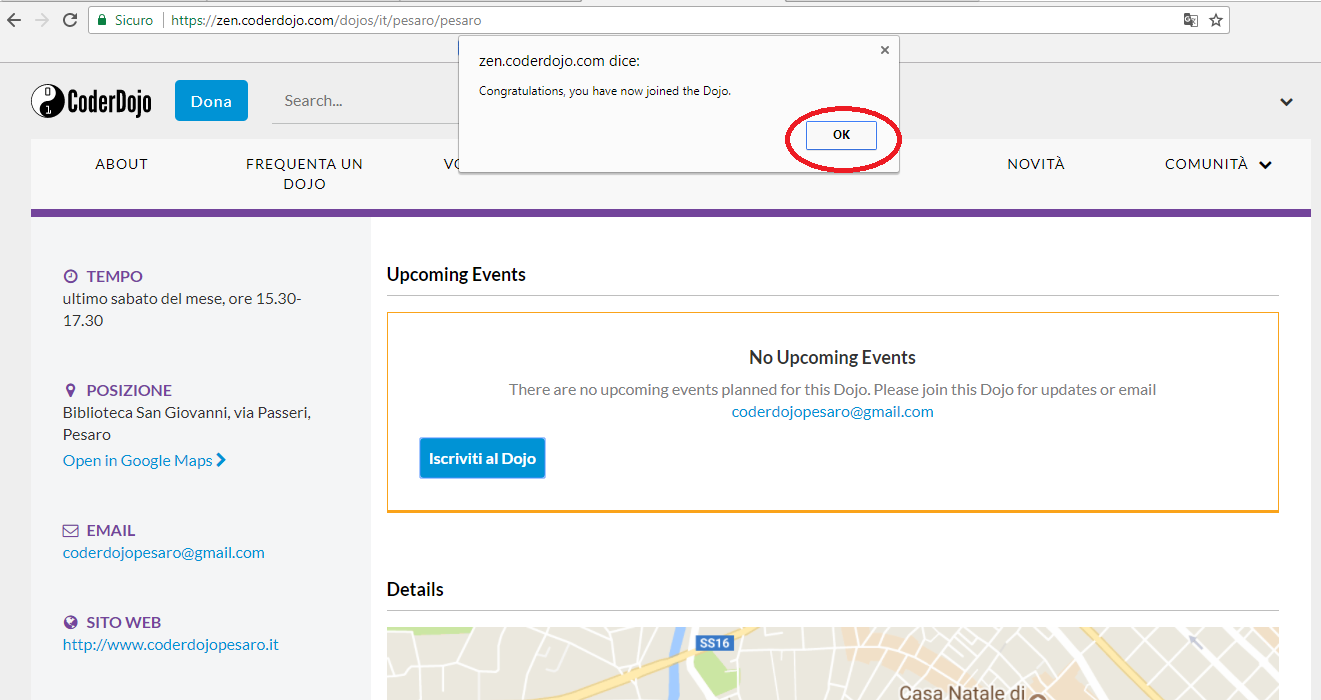Screen dimensions: 1321x700
Task: Click the Details heading
Action: click(x=415, y=590)
